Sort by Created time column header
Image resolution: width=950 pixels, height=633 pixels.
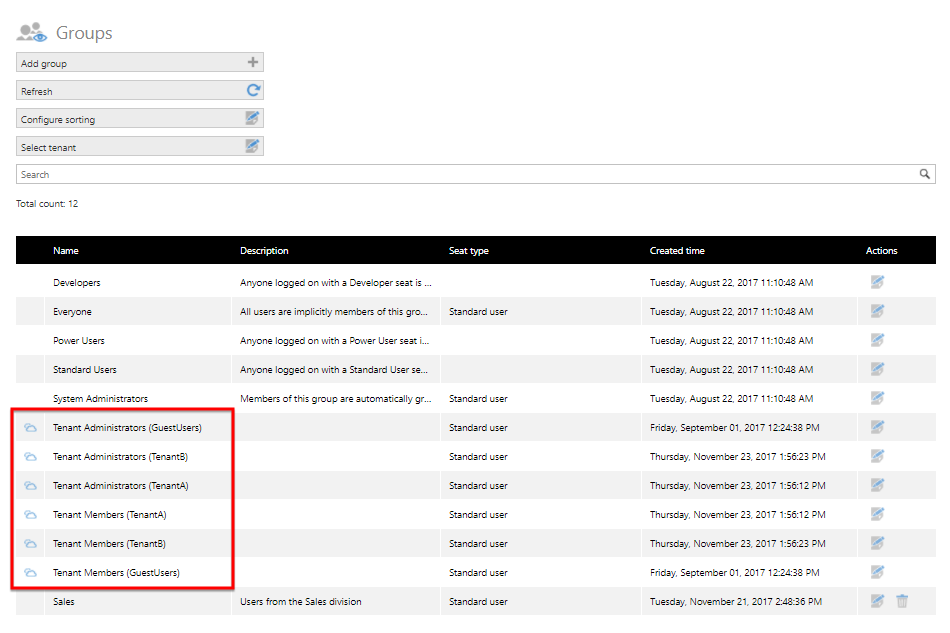(677, 250)
